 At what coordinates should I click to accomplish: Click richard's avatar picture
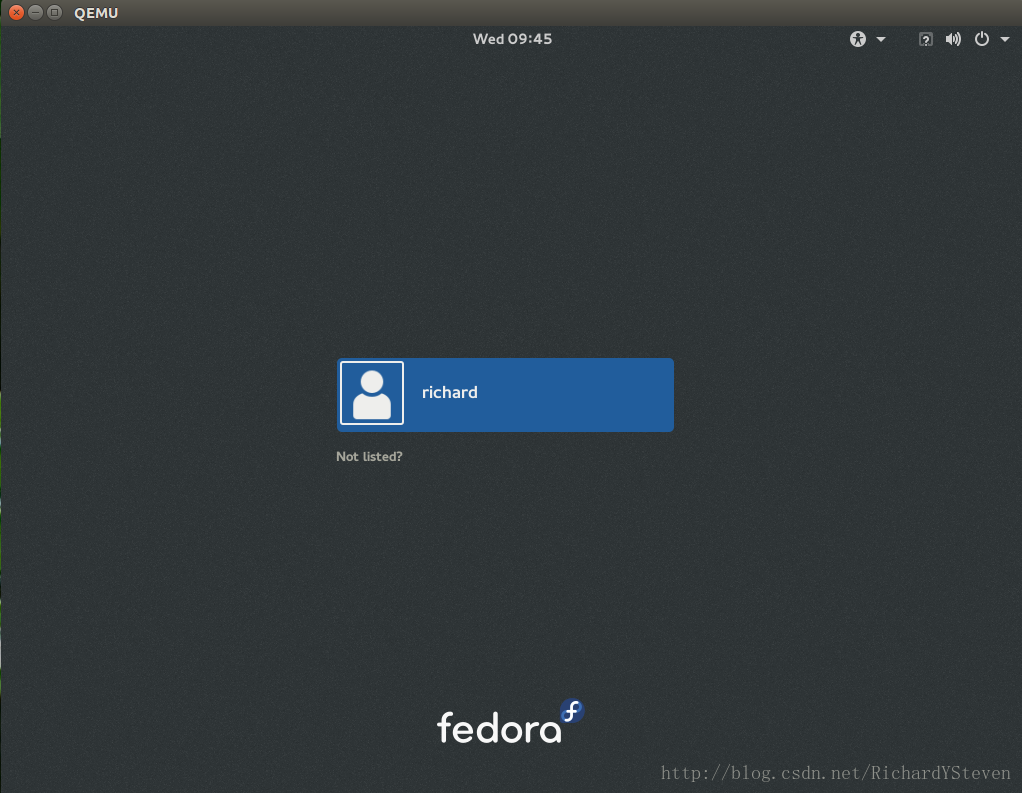[x=372, y=393]
